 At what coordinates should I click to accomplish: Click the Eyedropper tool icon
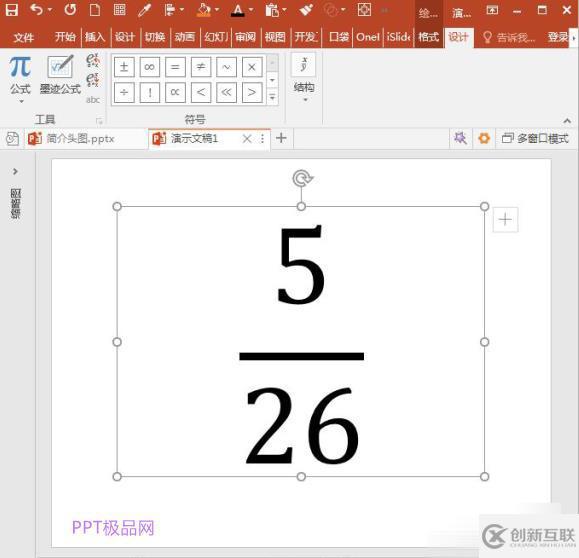pyautogui.click(x=144, y=10)
